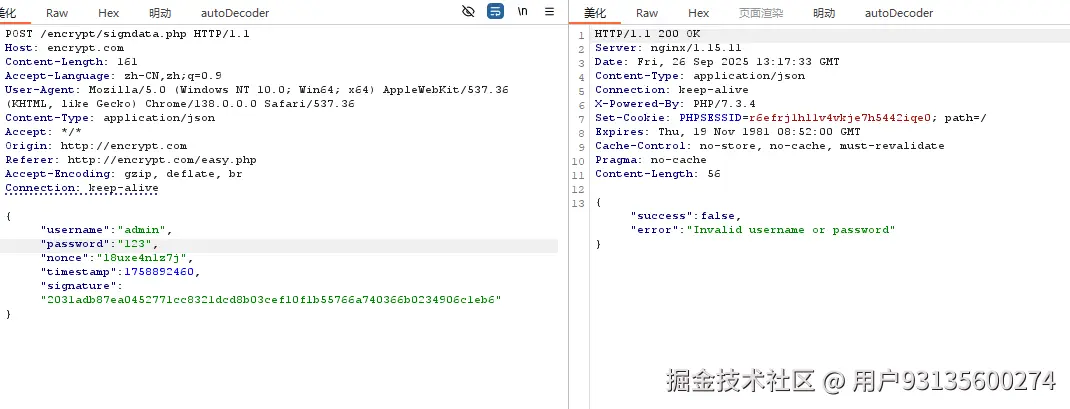Viewport: 1070px width, 409px height.
Task: Click the Expires header line
Action: point(728,132)
